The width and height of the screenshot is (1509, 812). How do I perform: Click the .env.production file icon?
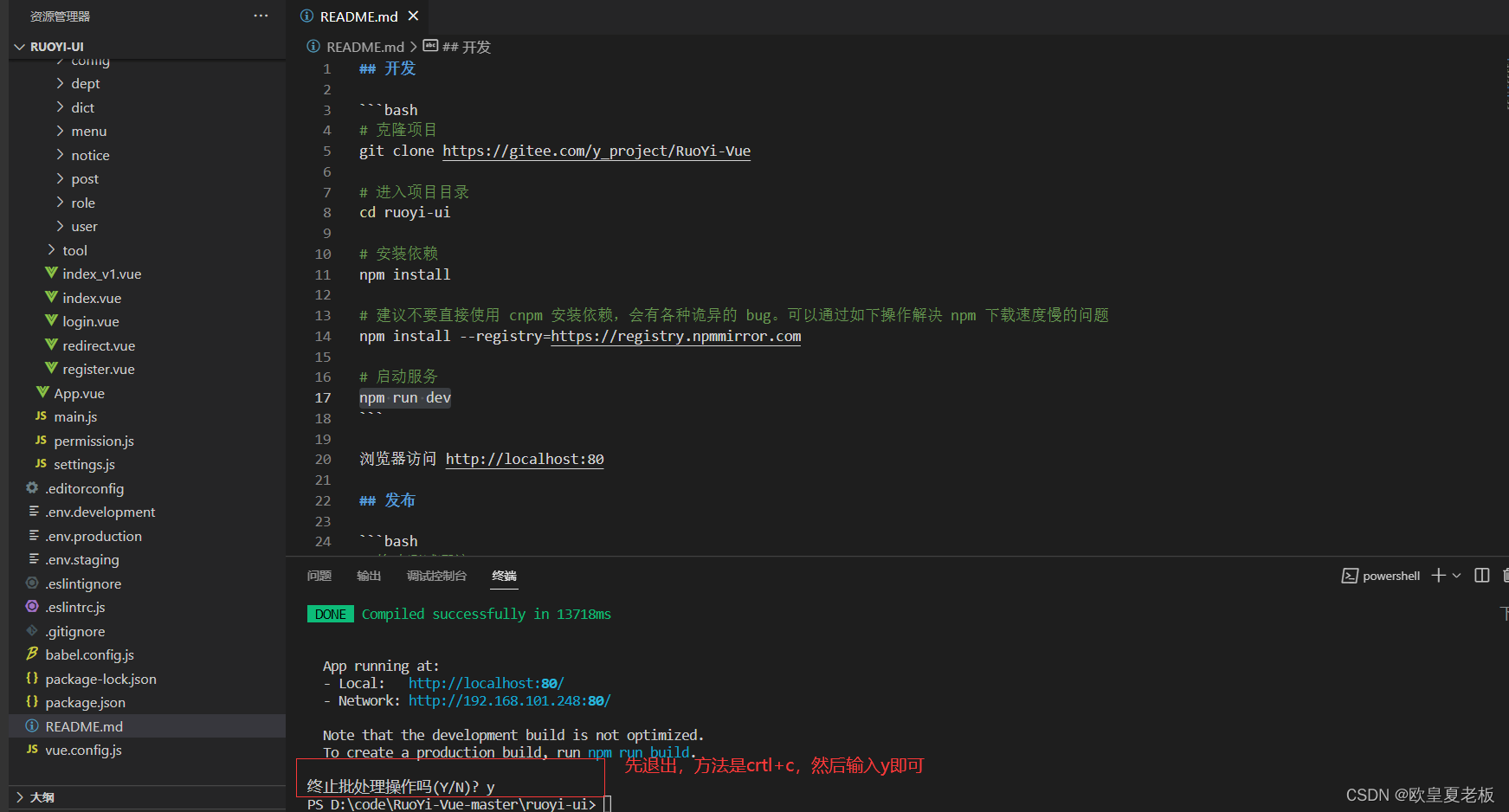pos(34,535)
